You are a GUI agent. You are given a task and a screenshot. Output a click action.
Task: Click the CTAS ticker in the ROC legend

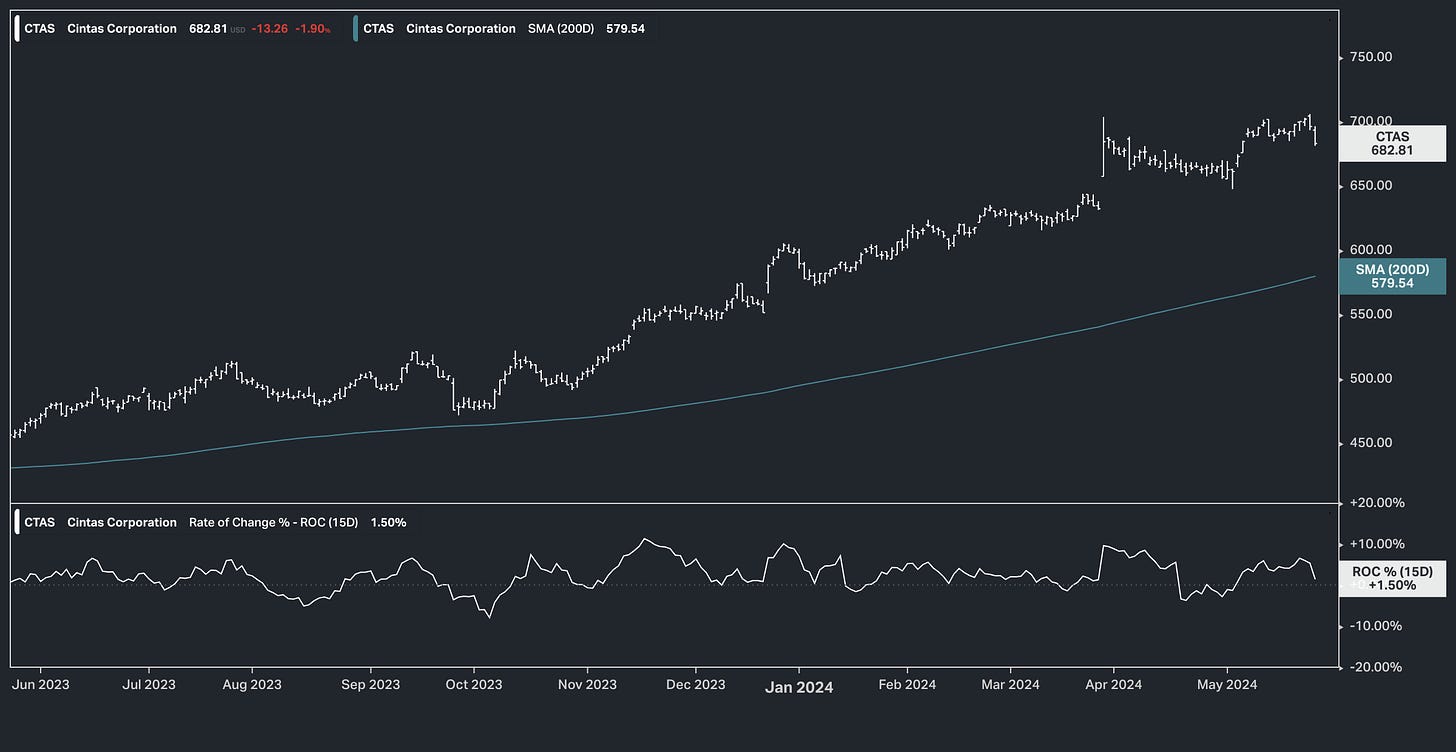click(40, 522)
